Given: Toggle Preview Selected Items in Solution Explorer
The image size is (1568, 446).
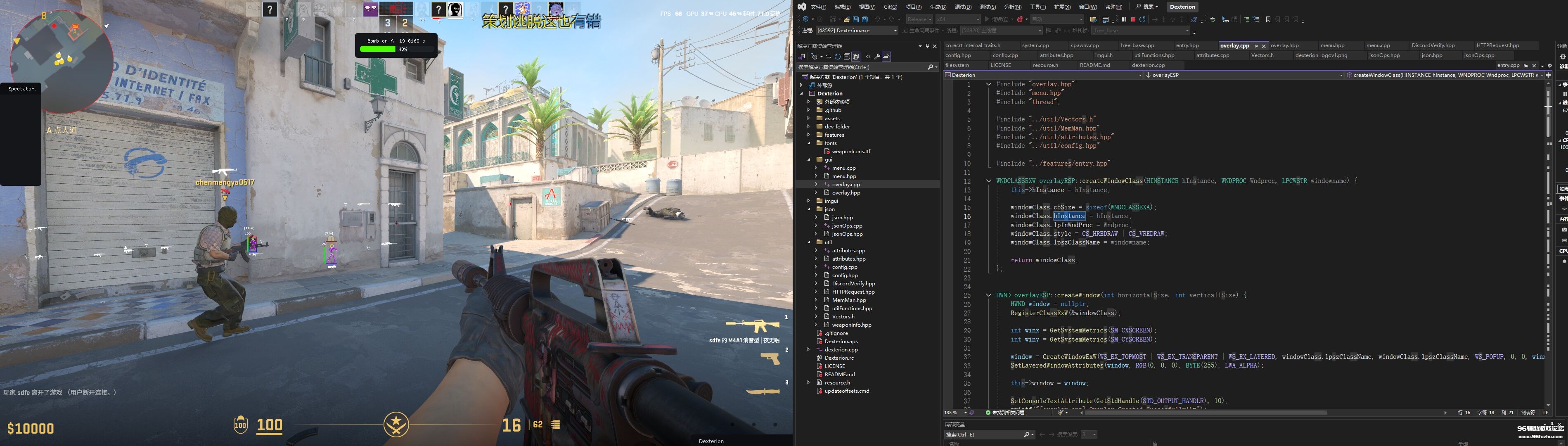Looking at the screenshot, I should tap(886, 57).
